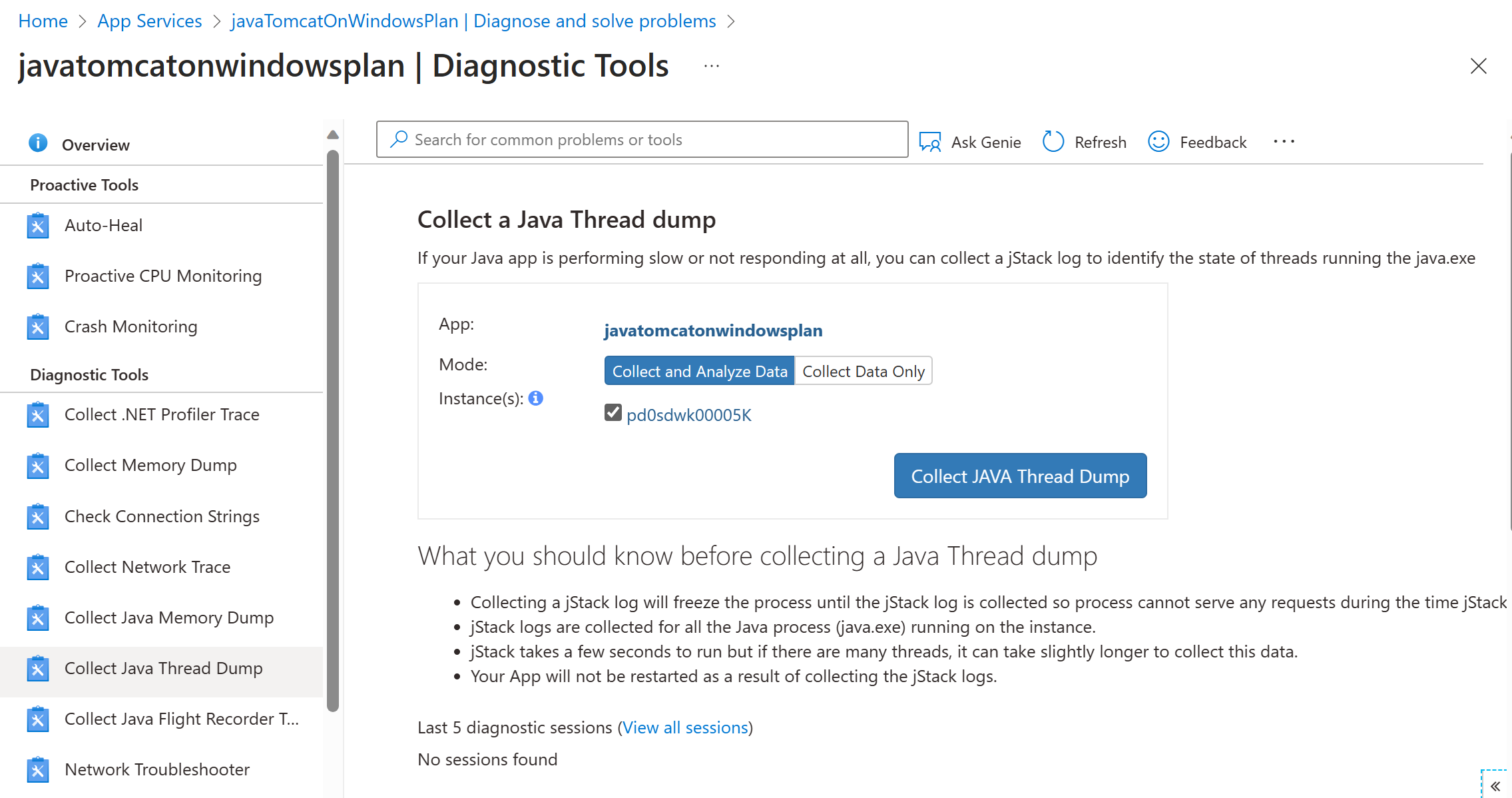Collapse panel with double chevron

click(x=1495, y=786)
